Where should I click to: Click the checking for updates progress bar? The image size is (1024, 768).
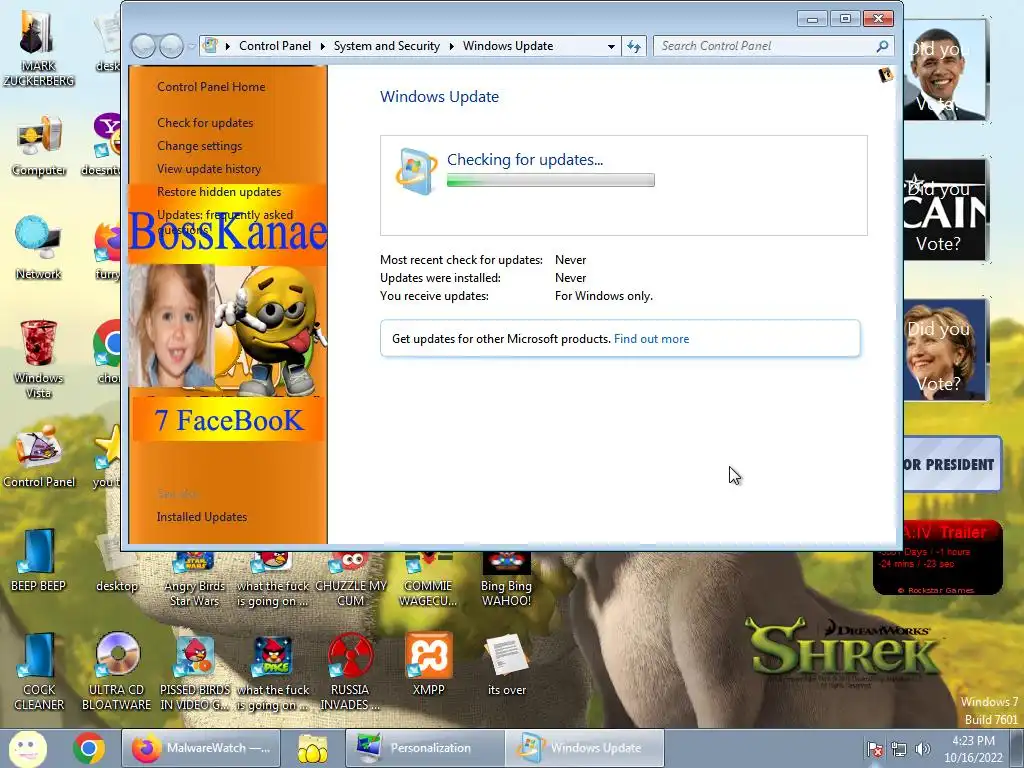[551, 180]
